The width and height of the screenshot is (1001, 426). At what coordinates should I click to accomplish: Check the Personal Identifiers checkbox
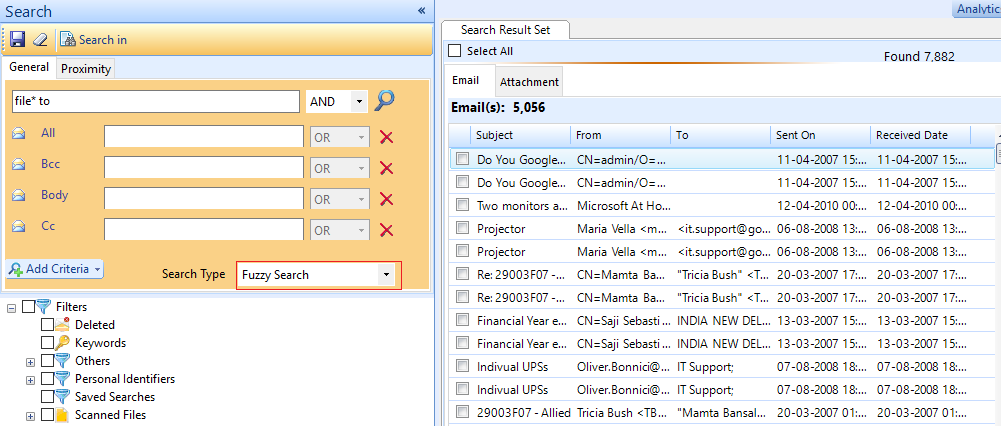(x=47, y=379)
